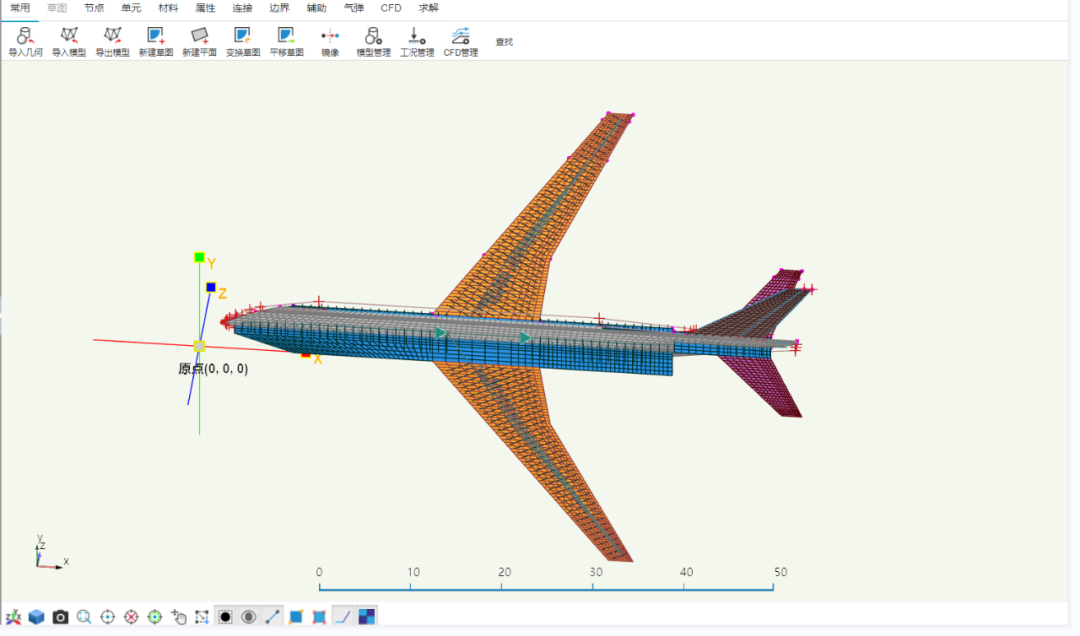Click the 导入模型 import model icon
This screenshot has height=636, width=1080.
(69, 41)
